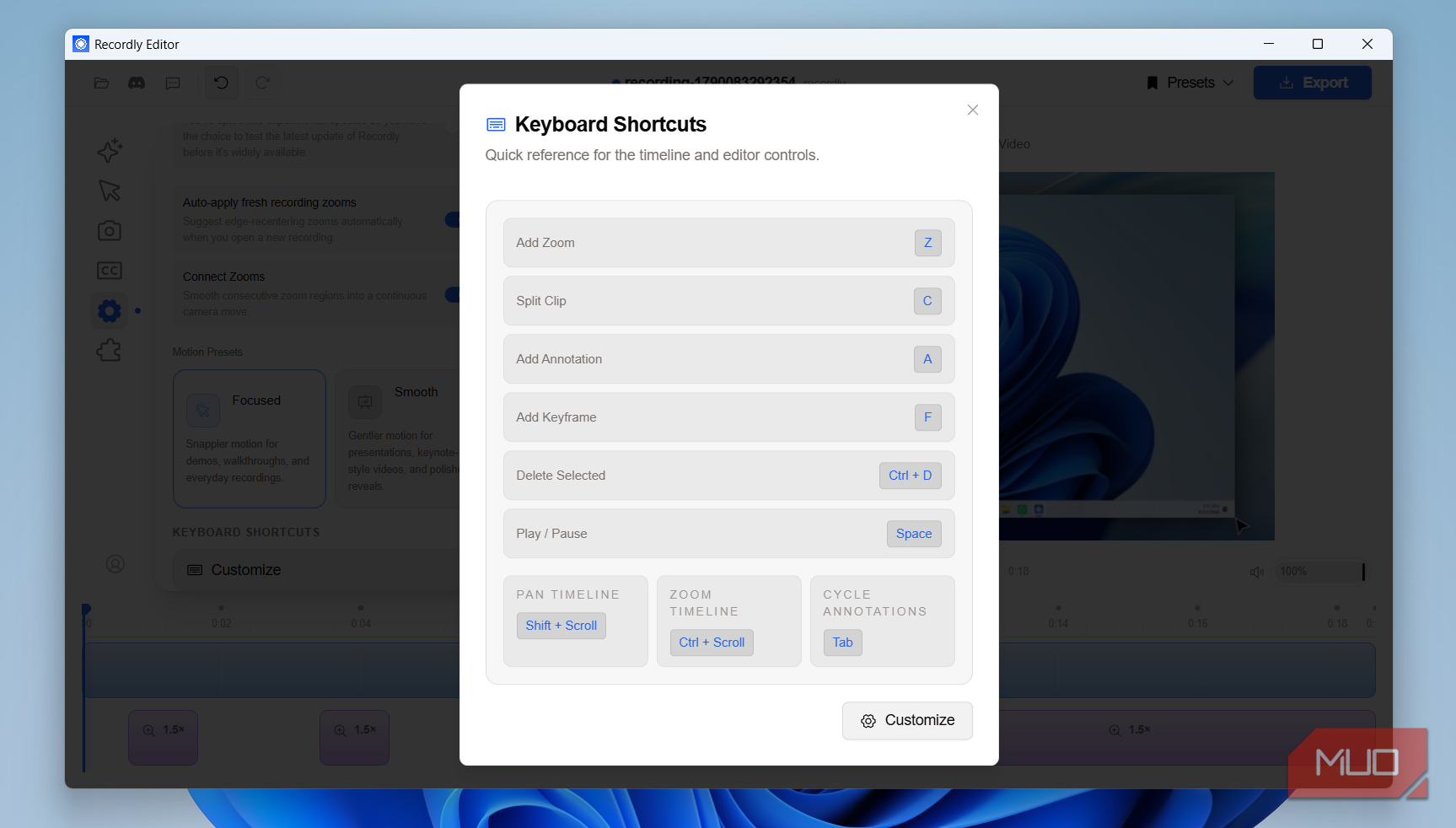Viewport: 1456px width, 828px height.
Task: Open the feedback chat bubble icon
Action: point(173,83)
